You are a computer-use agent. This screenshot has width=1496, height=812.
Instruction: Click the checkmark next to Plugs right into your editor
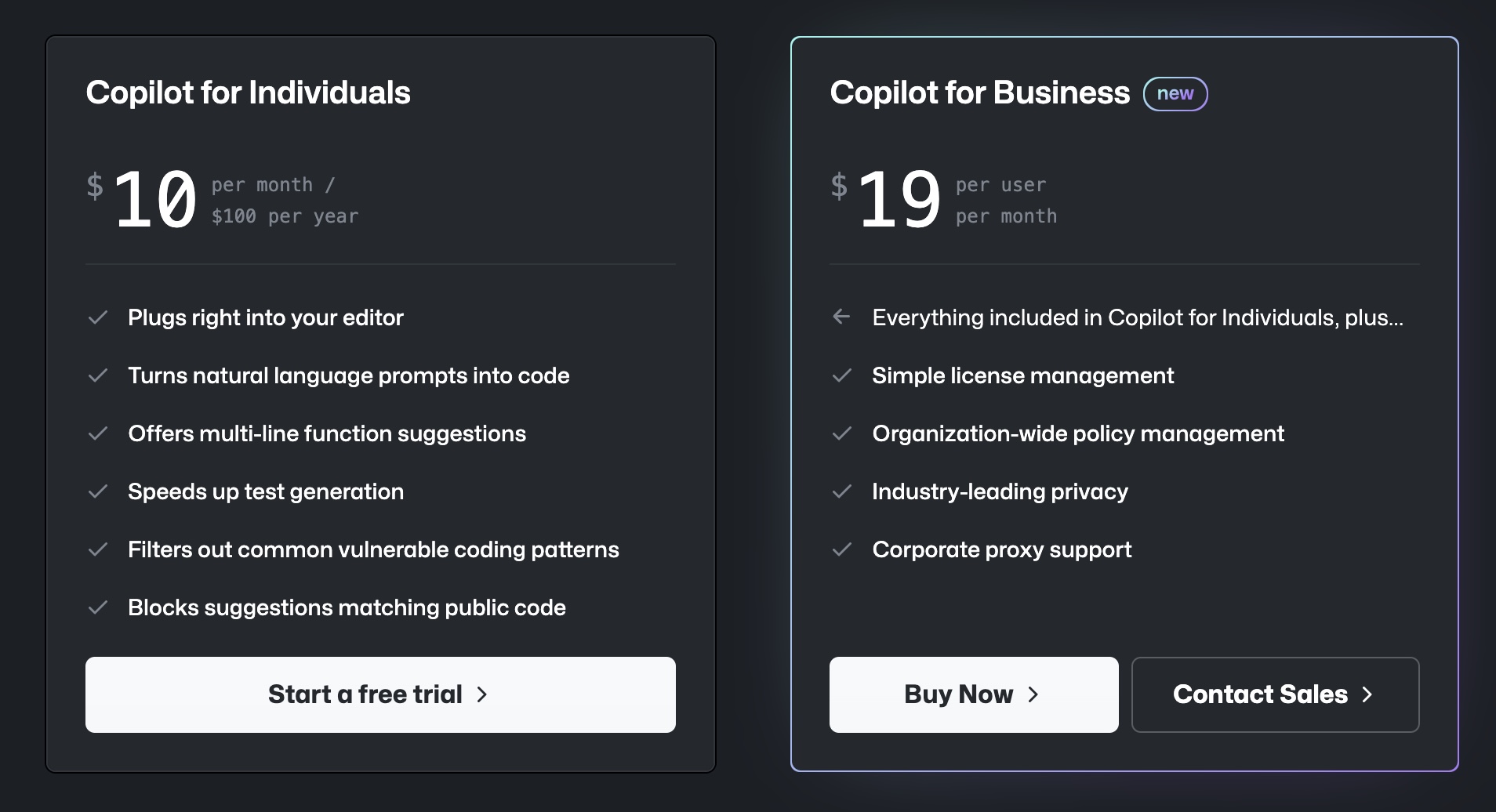click(98, 317)
